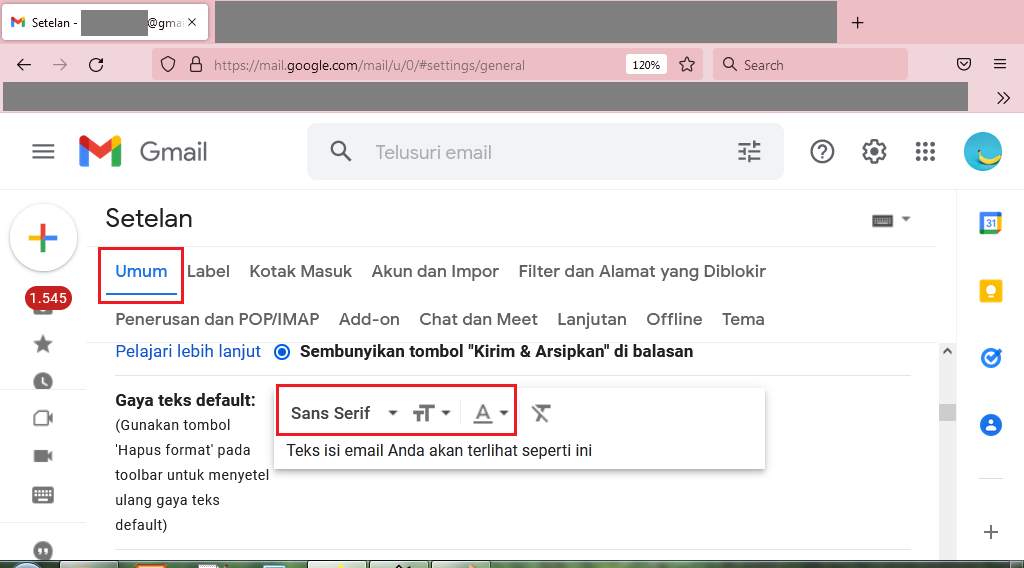
Task: Open Google Tasks side panel
Action: 991,358
